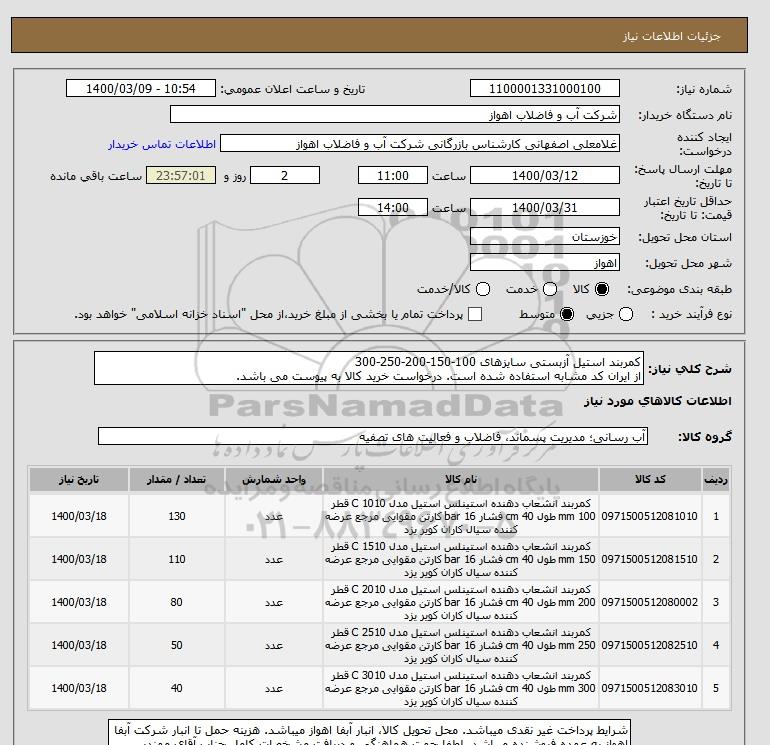Click the تاریخ نیاز column header

79,479
